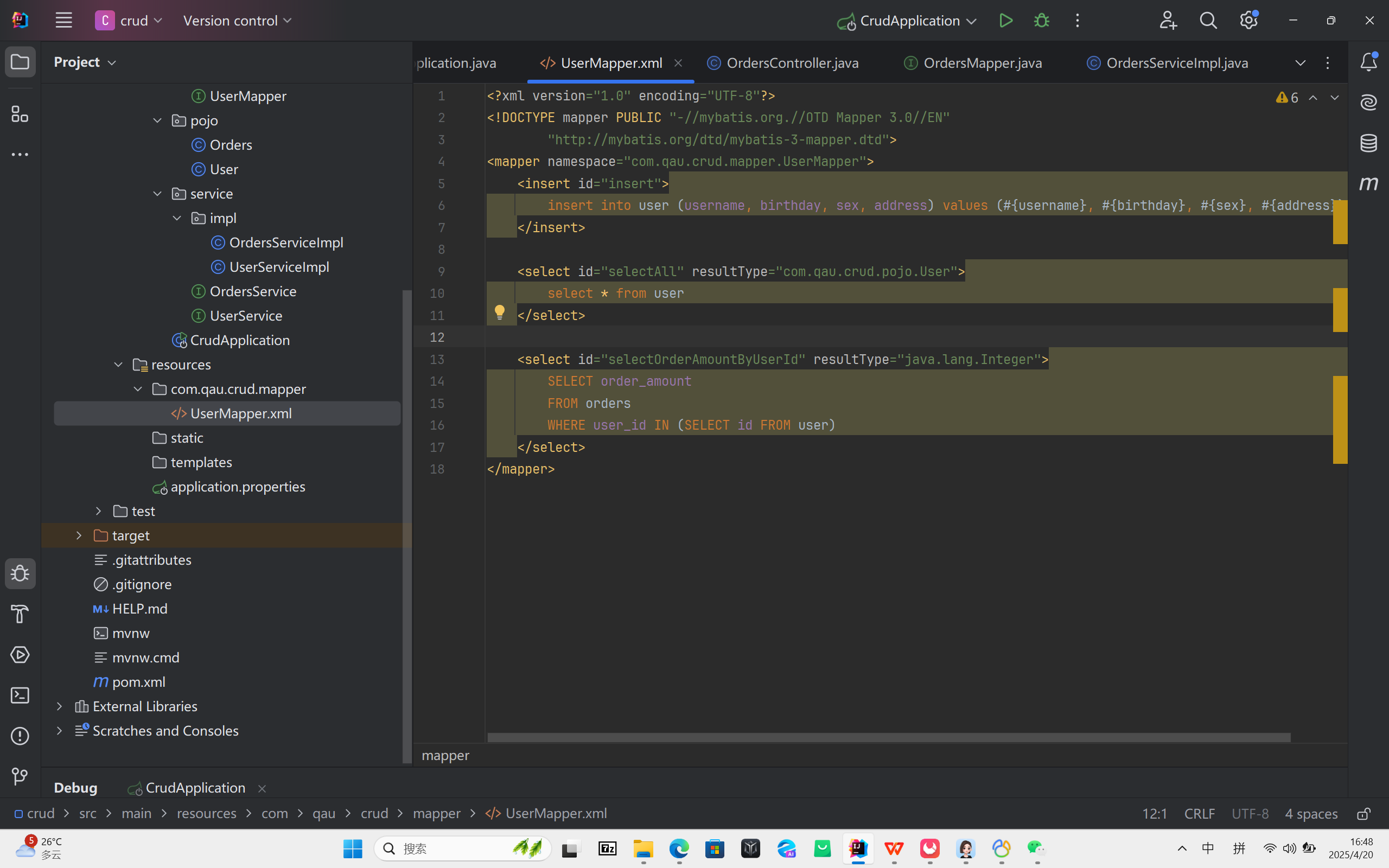This screenshot has width=1389, height=868.
Task: Run CrudApplication with the green play icon
Action: (1005, 21)
